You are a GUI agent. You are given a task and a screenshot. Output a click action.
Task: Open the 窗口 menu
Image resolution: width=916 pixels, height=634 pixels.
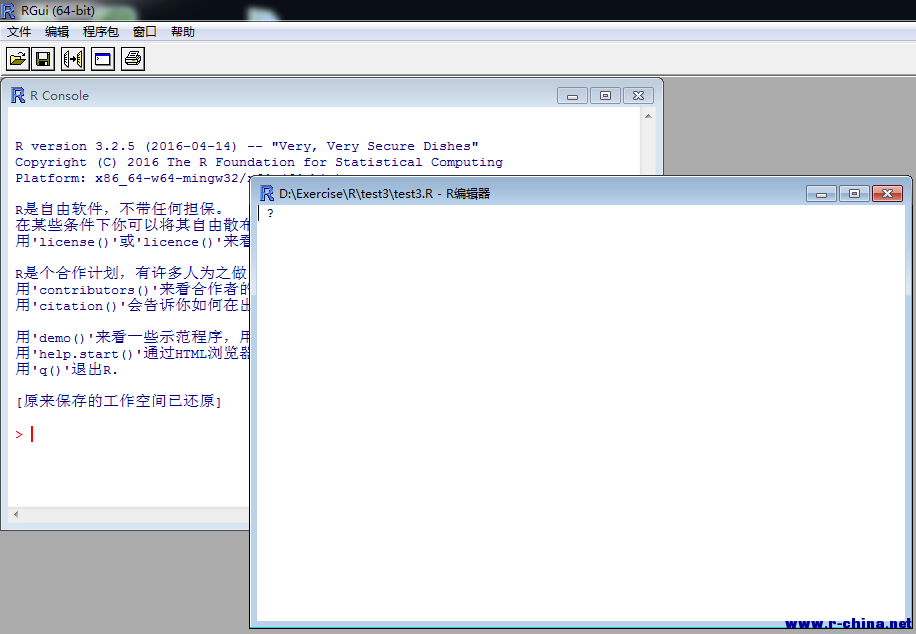145,32
